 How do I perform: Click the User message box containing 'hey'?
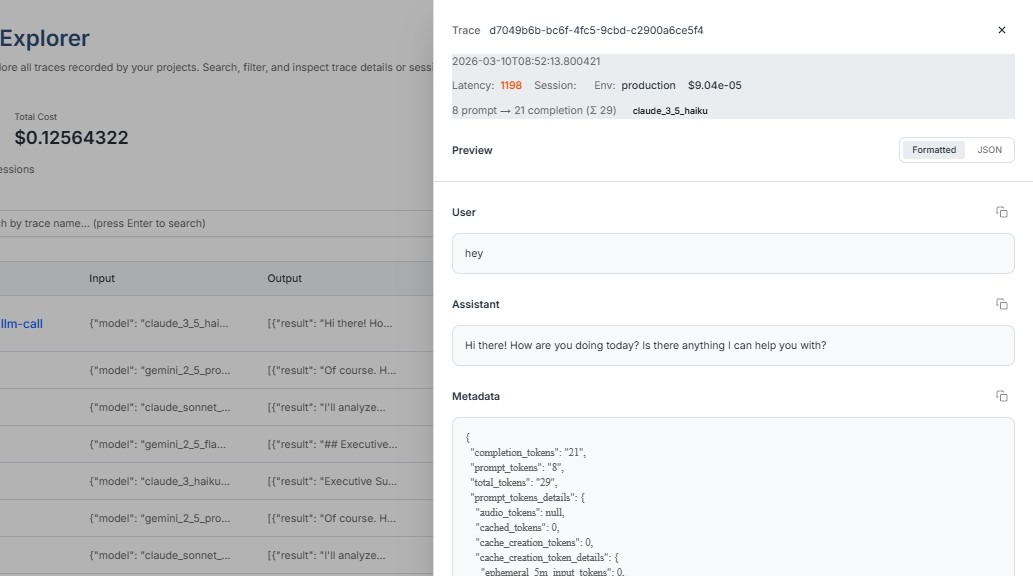[x=732, y=254]
